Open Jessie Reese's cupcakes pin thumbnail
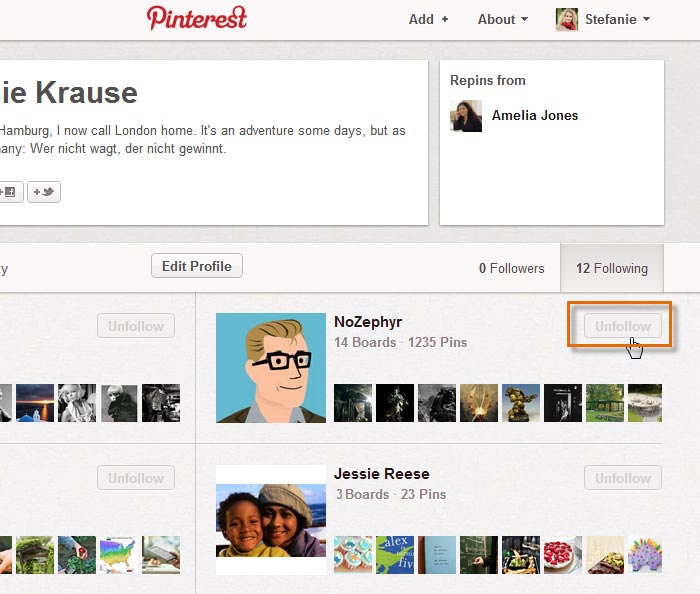The image size is (700, 594). tap(353, 555)
